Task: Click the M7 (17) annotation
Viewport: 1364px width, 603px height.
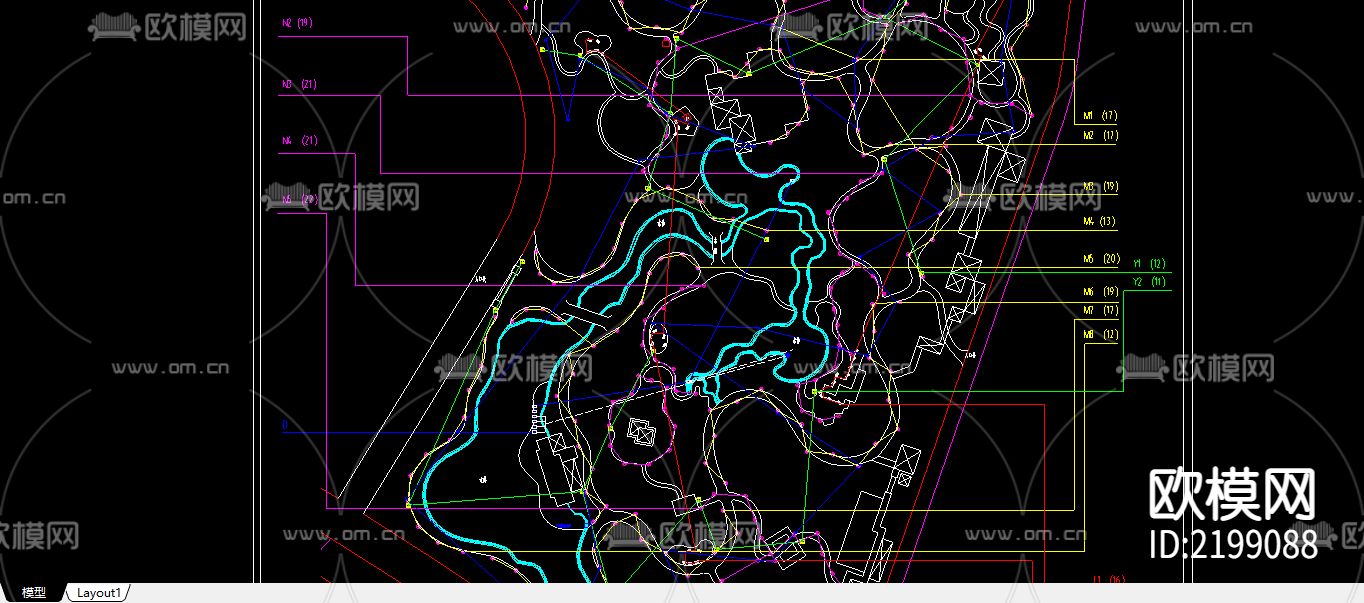Action: [1100, 311]
